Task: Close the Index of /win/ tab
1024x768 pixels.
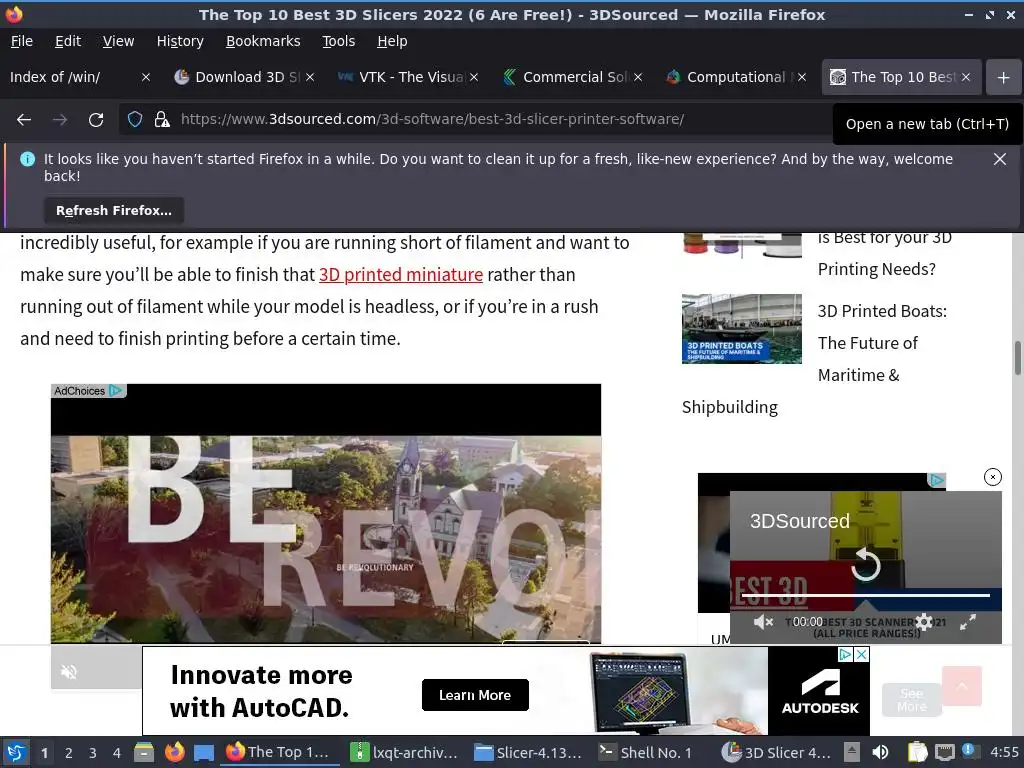Action: pyautogui.click(x=146, y=77)
